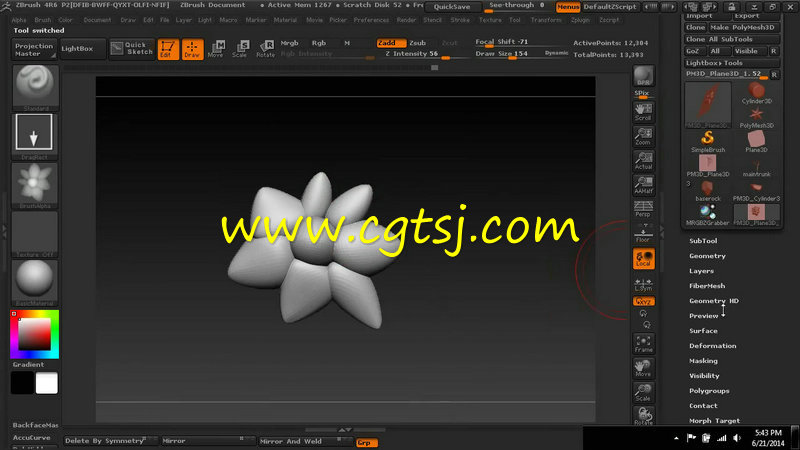Open the Alpha menu
The image size is (800, 450).
(x=19, y=20)
